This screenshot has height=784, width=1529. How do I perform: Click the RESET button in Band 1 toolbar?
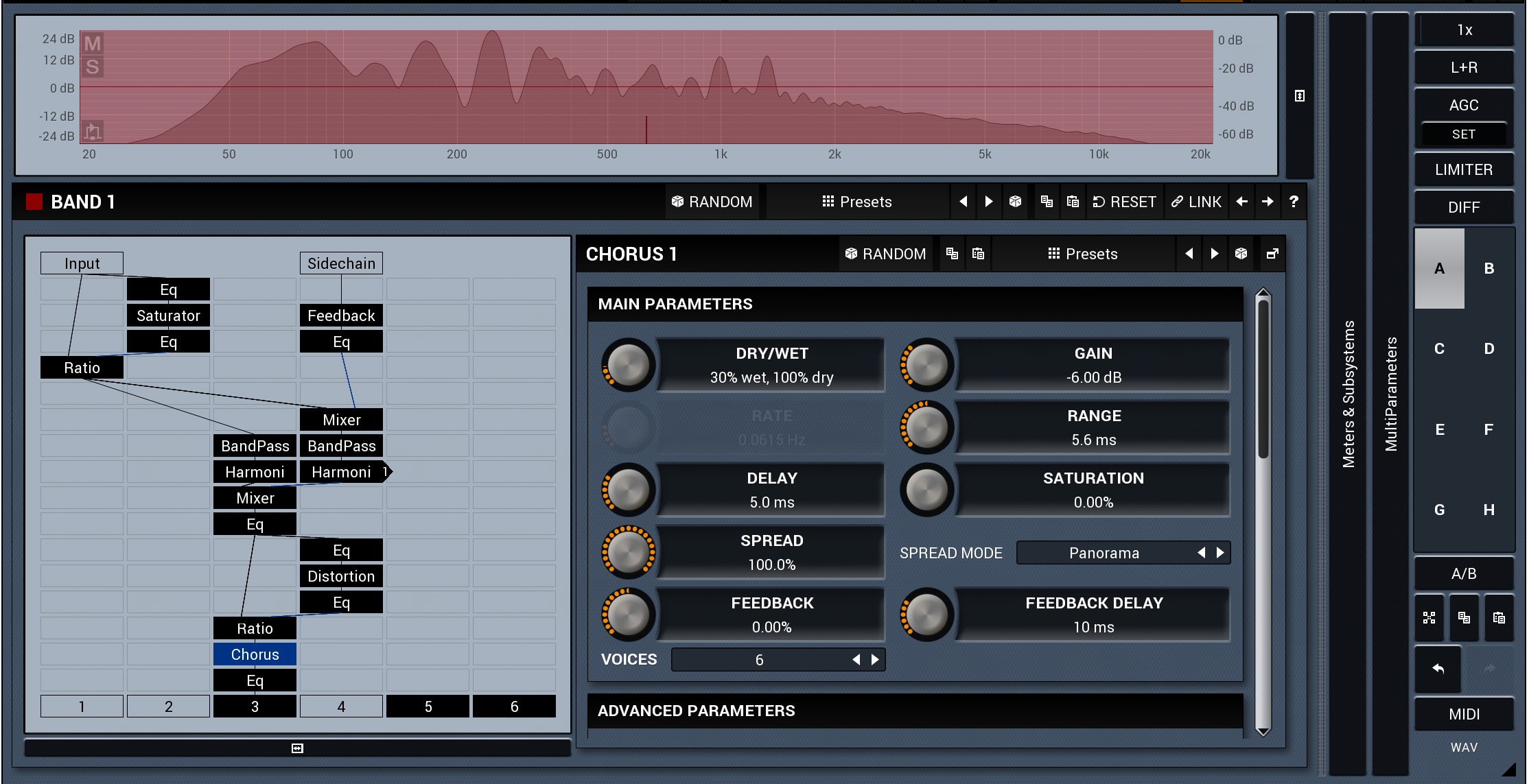click(1124, 201)
